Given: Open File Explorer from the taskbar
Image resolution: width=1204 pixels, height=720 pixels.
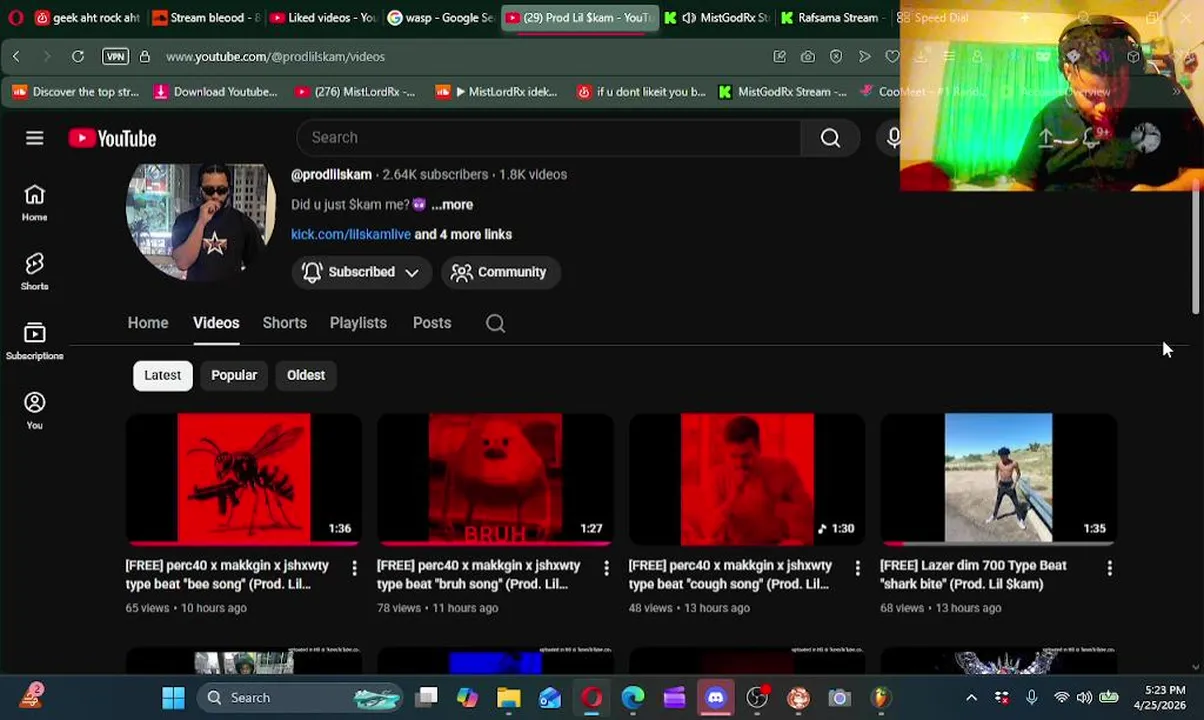Looking at the screenshot, I should (509, 697).
